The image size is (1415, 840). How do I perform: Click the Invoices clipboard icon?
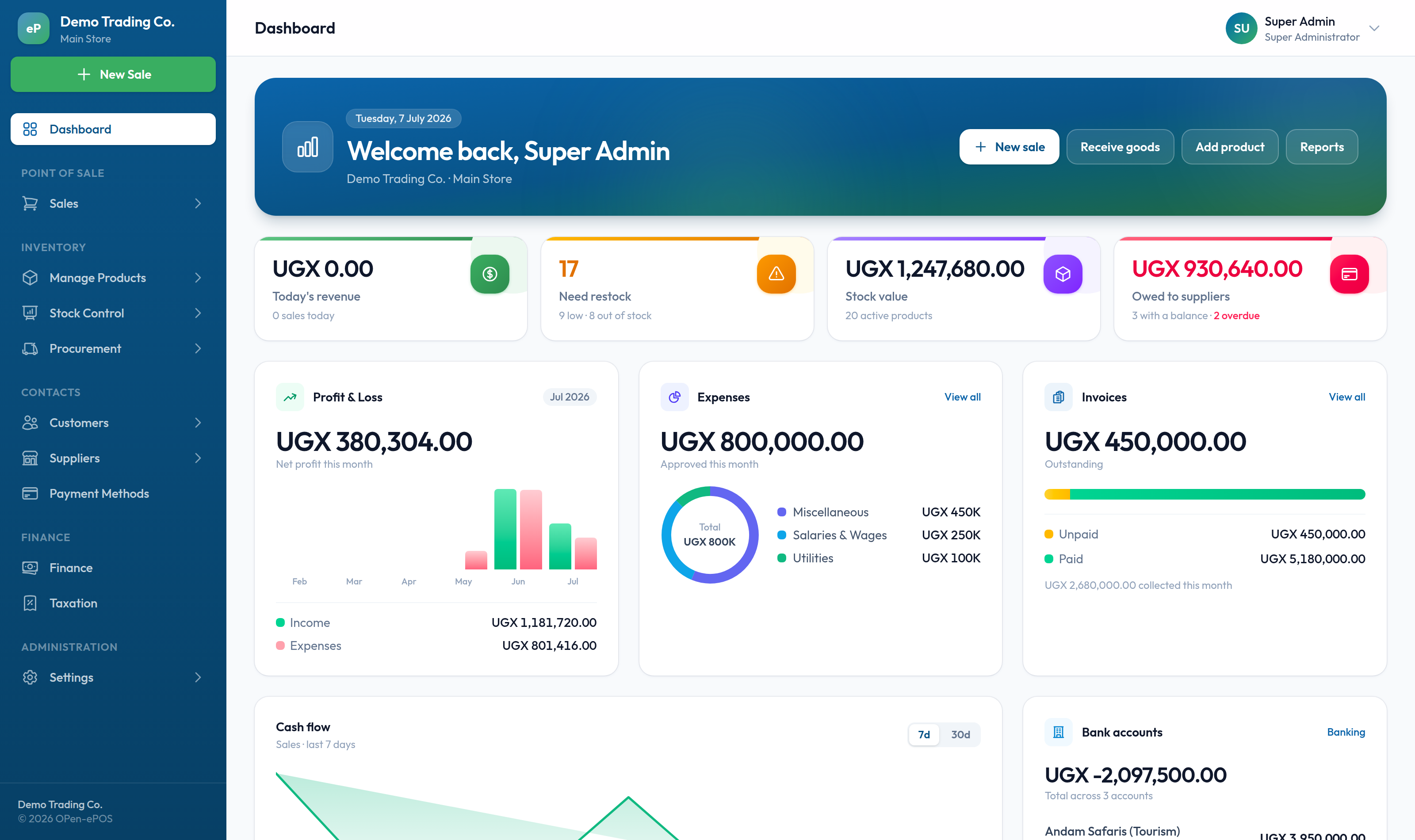click(1059, 397)
